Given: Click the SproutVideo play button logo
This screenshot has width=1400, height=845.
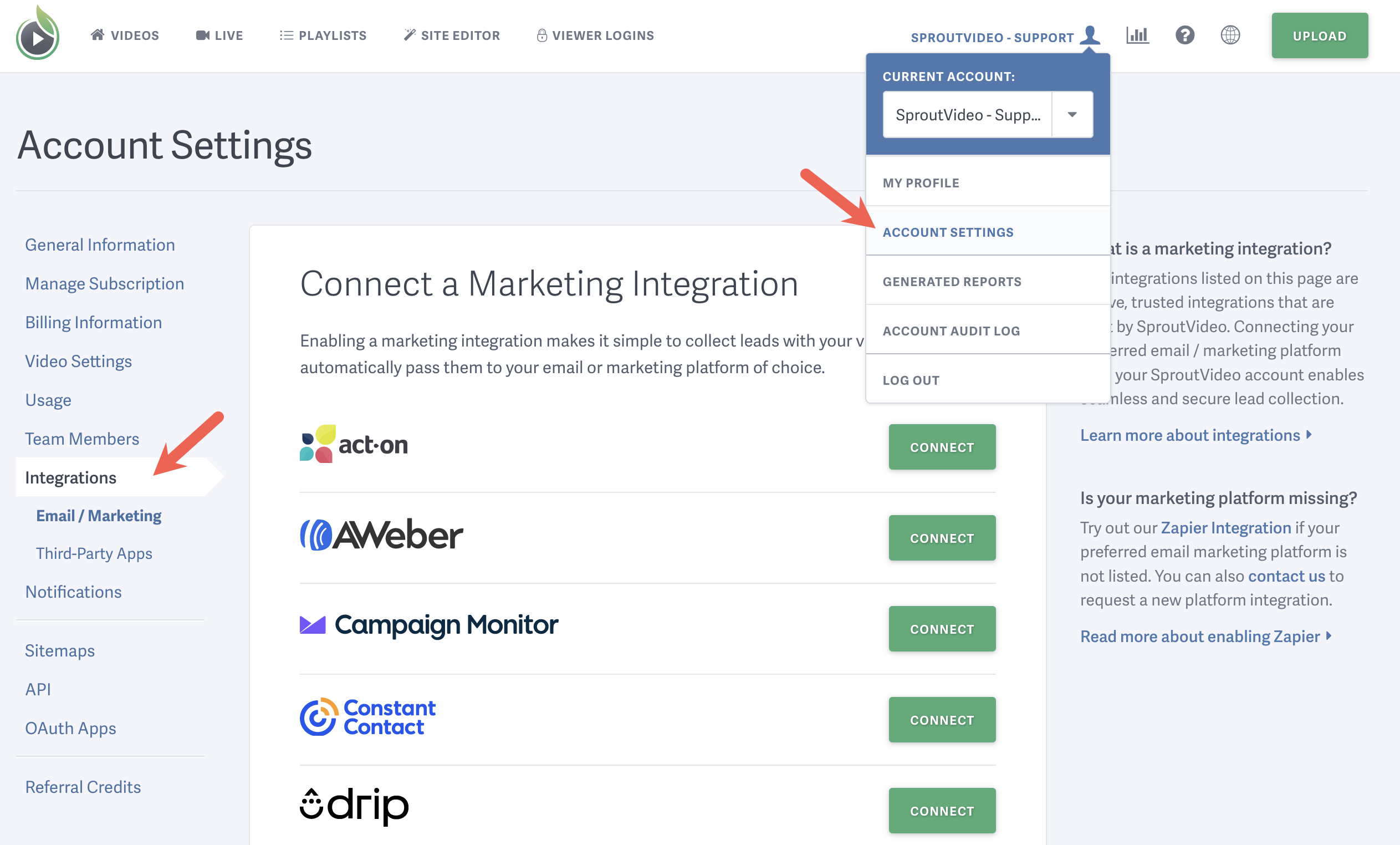Looking at the screenshot, I should (37, 35).
